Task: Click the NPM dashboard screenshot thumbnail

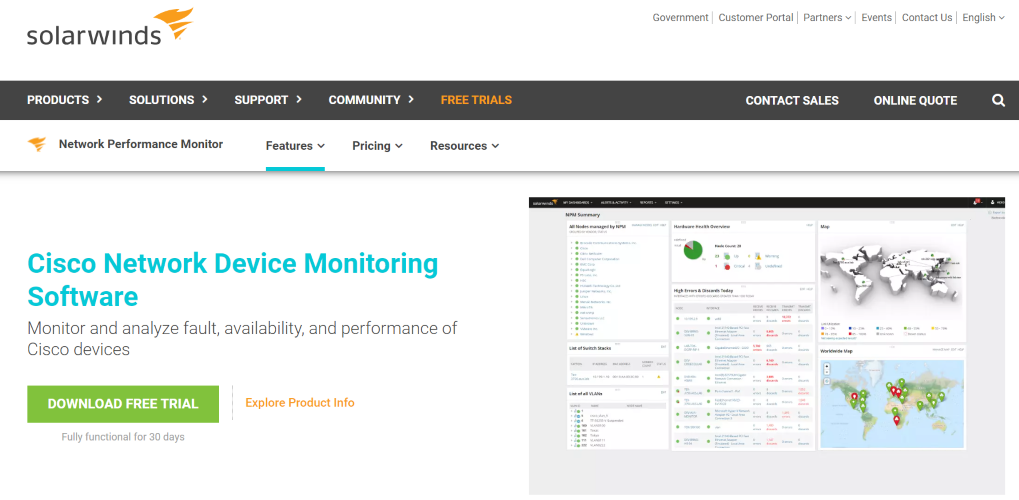Action: coord(767,345)
